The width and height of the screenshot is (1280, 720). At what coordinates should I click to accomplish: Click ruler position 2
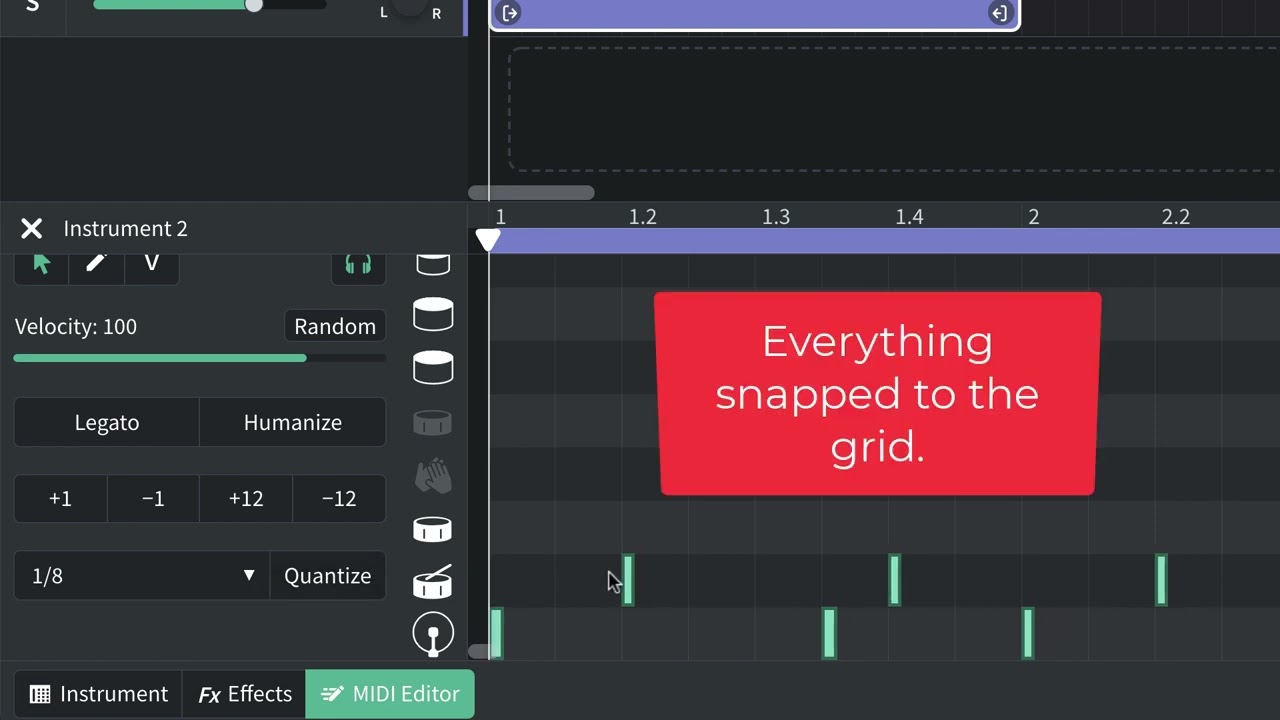tap(1034, 217)
